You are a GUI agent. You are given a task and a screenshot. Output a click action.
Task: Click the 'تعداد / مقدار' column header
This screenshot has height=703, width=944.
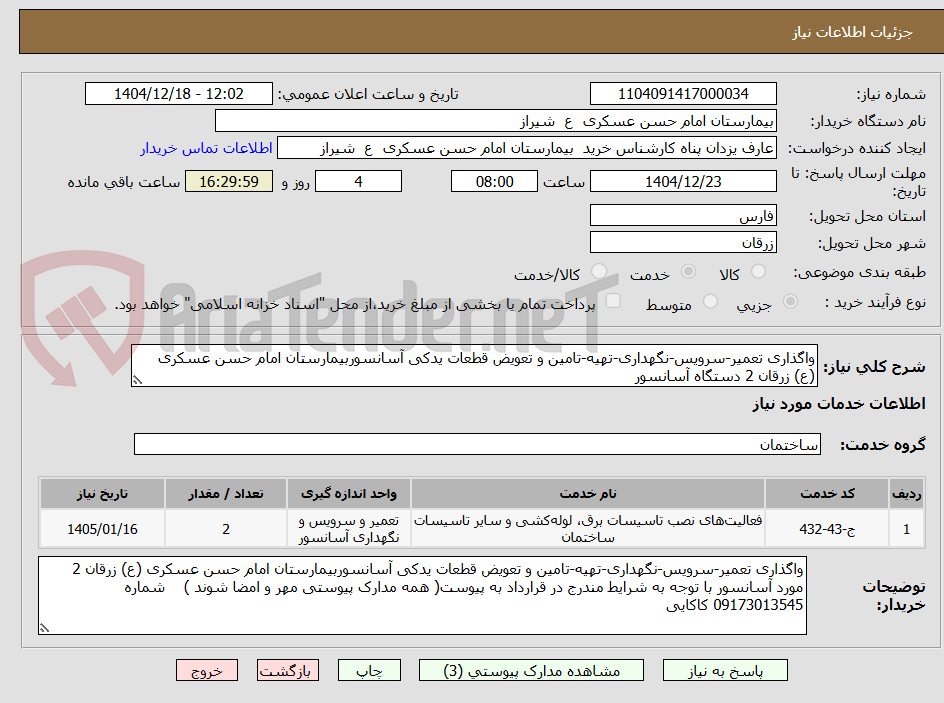click(x=226, y=494)
